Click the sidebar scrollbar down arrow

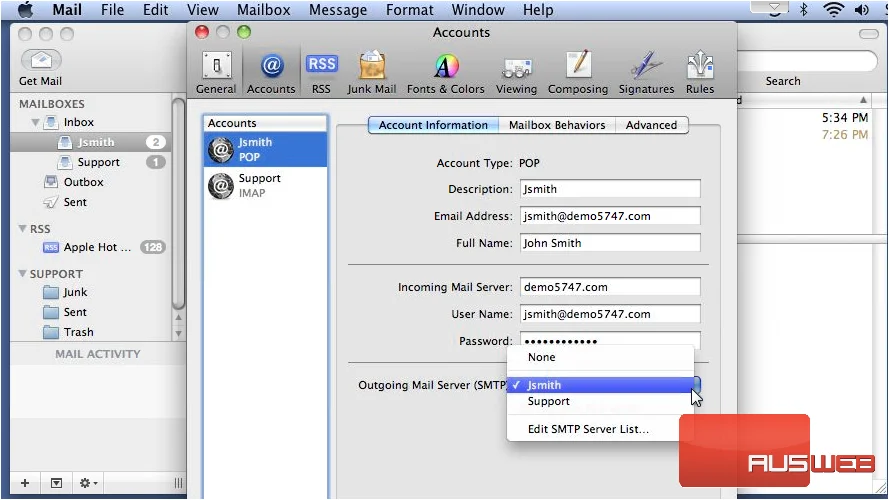pos(178,334)
